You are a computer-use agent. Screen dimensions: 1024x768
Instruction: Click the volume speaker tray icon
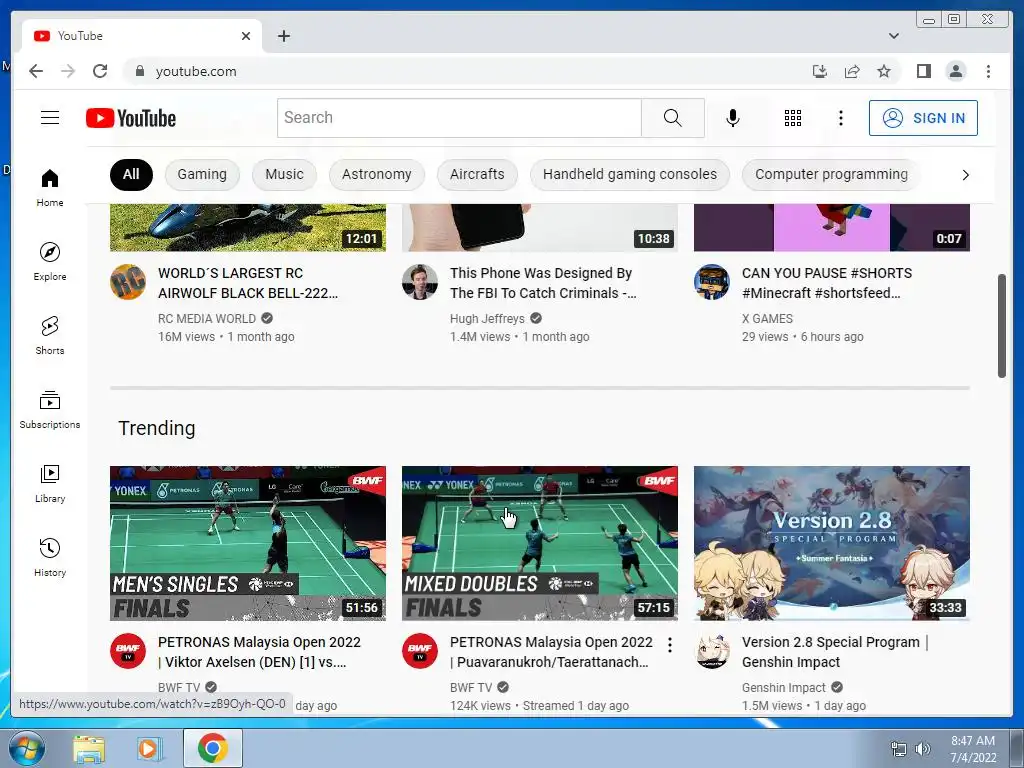click(x=923, y=749)
